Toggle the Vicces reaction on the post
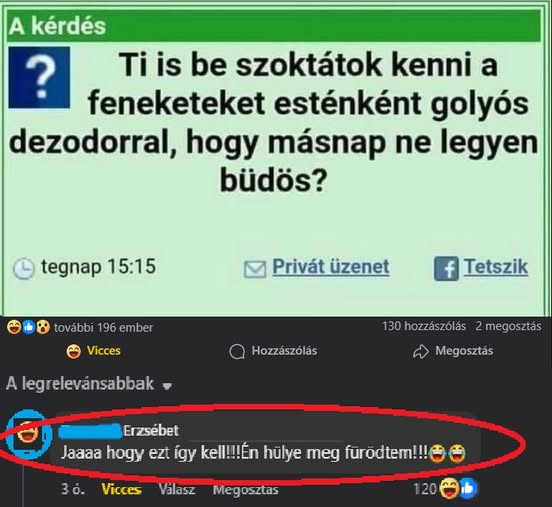Screen dimensions: 552x507 pos(94,351)
